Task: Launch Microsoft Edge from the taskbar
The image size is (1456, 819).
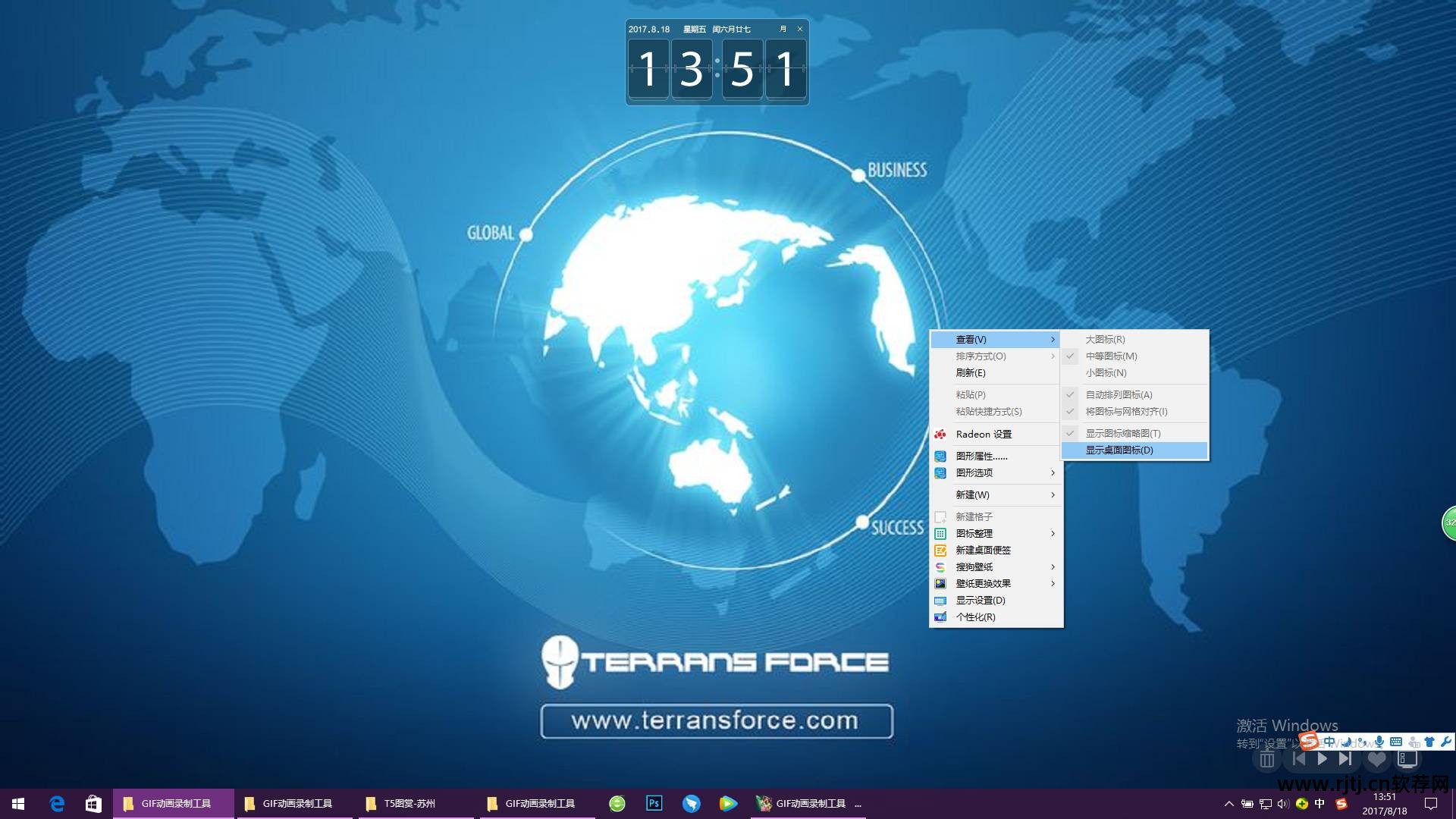Action: tap(57, 803)
